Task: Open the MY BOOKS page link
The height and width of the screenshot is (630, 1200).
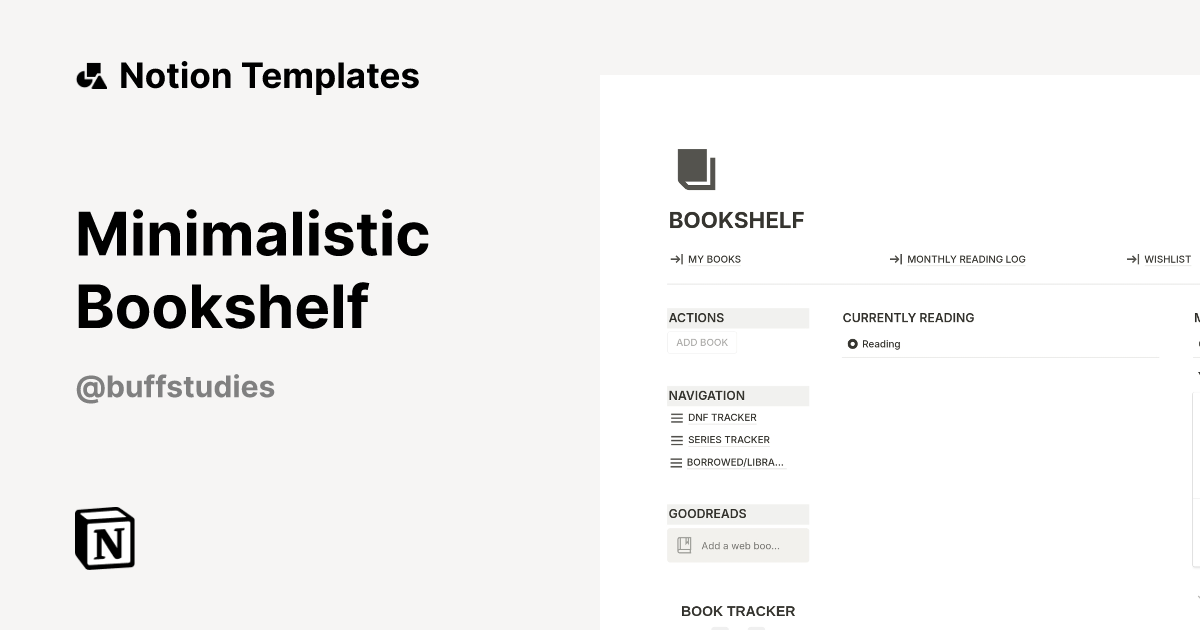Action: point(713,259)
